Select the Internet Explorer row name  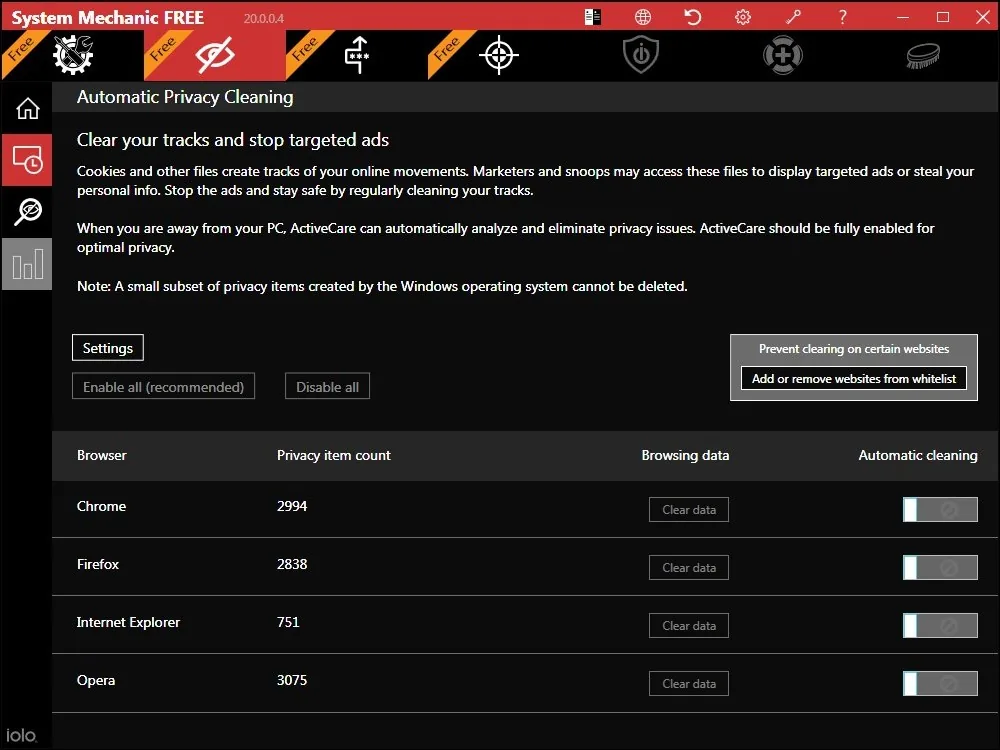pyautogui.click(x=128, y=622)
